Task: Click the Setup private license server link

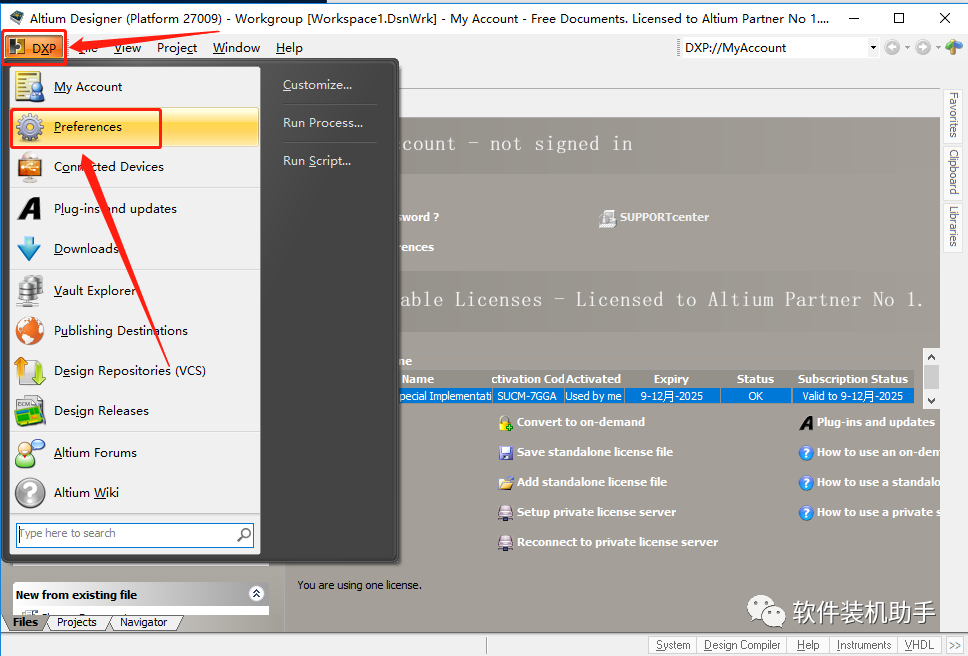Action: pyautogui.click(x=596, y=512)
